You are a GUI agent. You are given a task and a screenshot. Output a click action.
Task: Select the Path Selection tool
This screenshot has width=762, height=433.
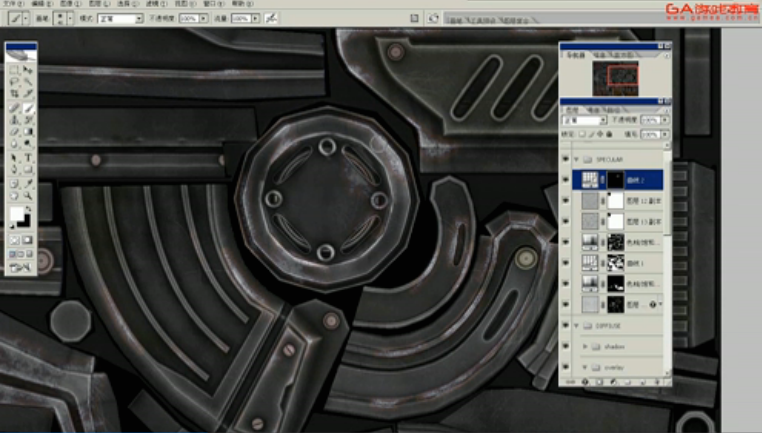(14, 158)
